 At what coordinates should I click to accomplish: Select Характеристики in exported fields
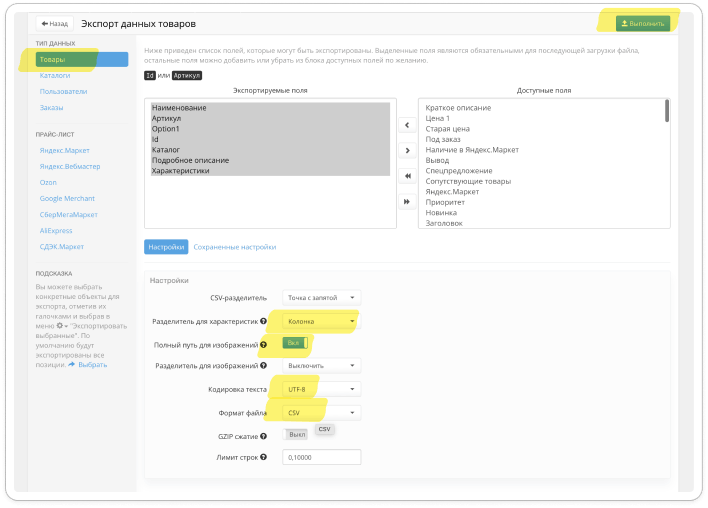click(x=270, y=171)
